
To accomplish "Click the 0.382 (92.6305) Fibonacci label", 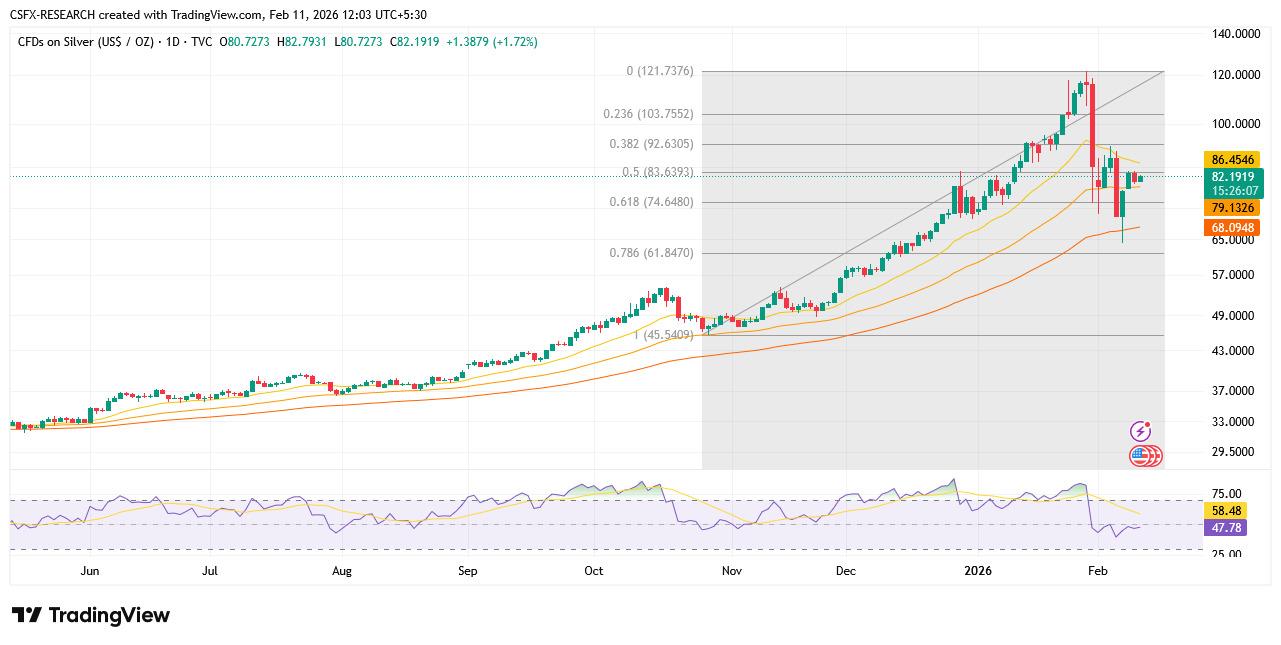I will pyautogui.click(x=651, y=144).
